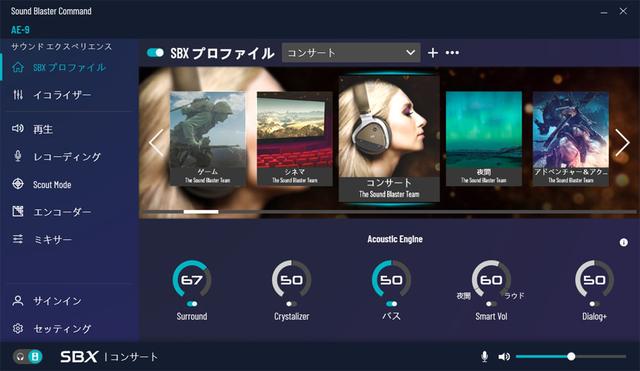Screen dimensions: 640x371
Task: Open the コンサート profile dropdown
Action: click(x=351, y=53)
